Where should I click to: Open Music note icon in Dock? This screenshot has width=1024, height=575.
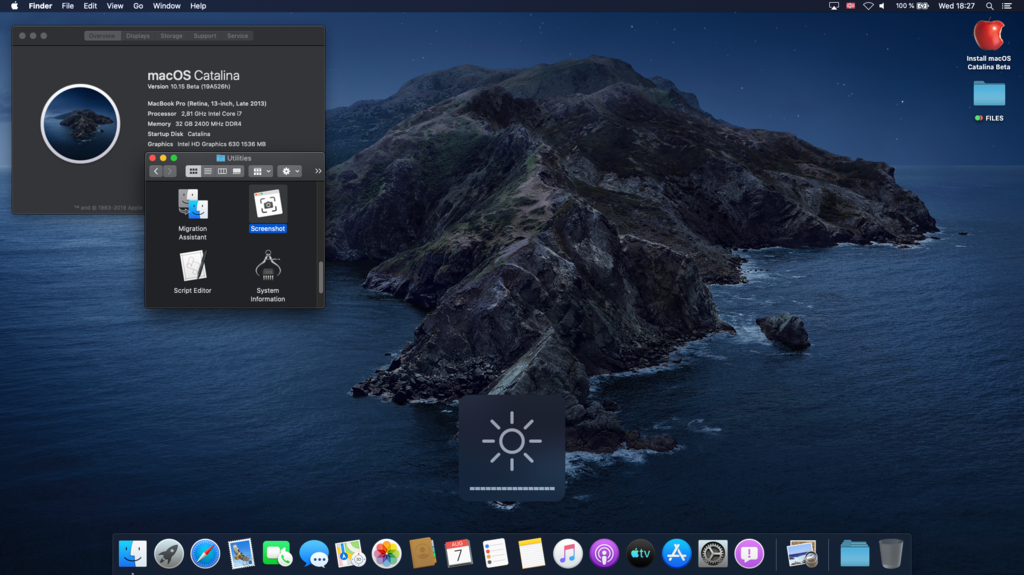pyautogui.click(x=568, y=554)
